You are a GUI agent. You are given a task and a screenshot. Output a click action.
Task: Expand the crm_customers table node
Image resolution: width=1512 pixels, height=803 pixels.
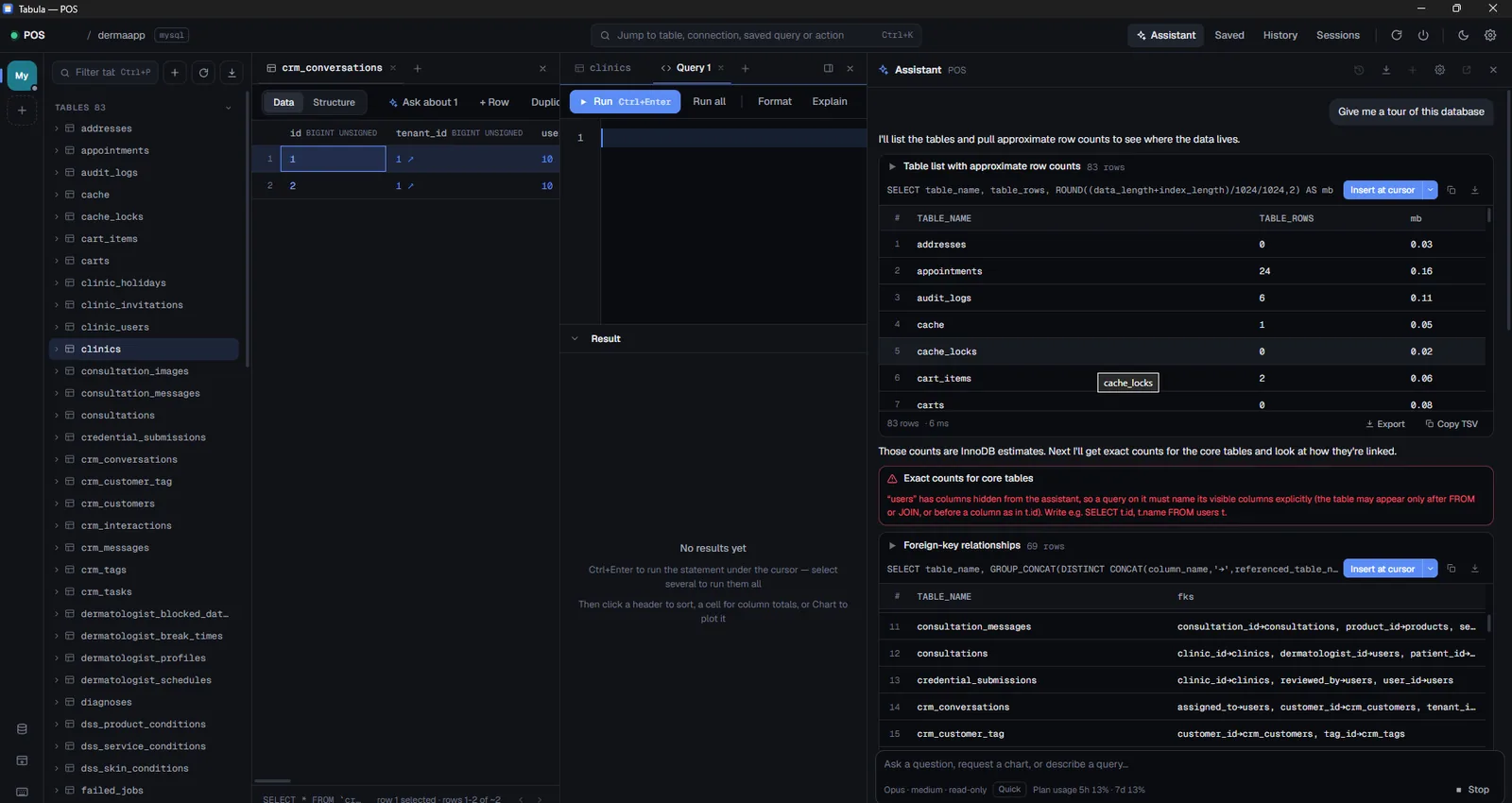[x=57, y=504]
